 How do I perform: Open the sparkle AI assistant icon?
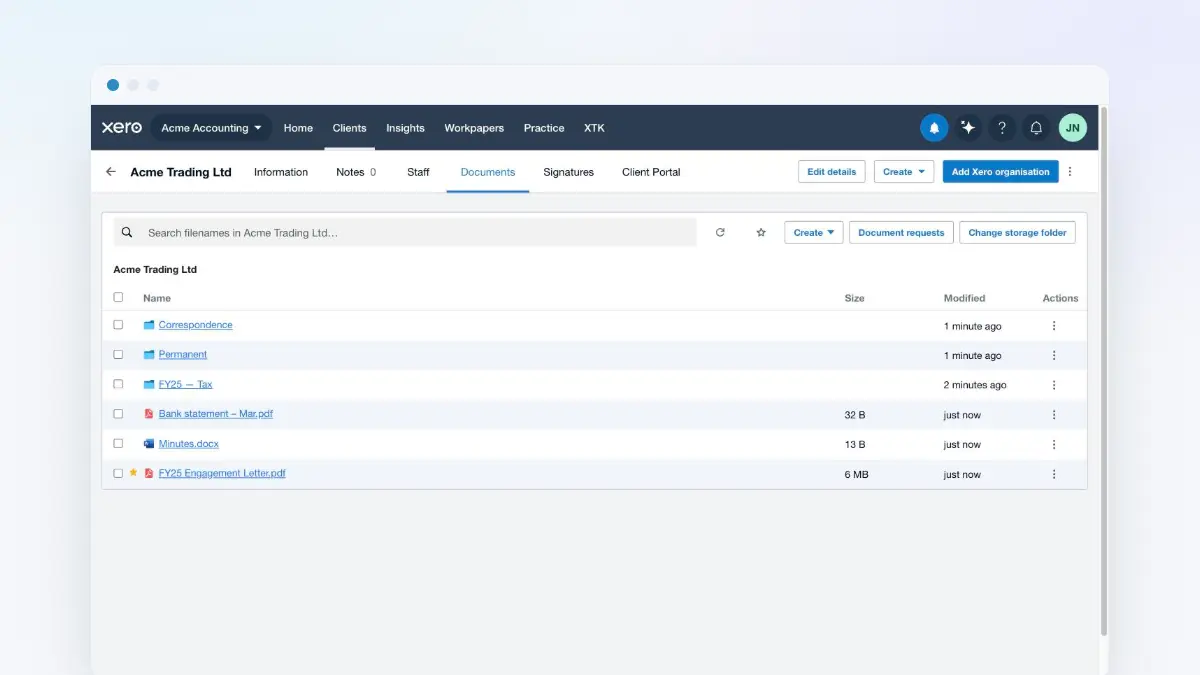tap(968, 128)
